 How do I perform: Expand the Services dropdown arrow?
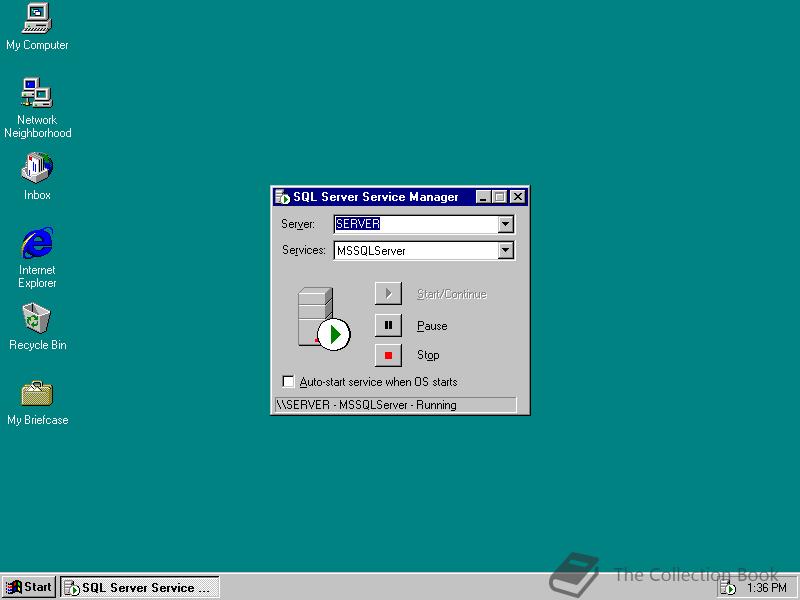tap(506, 251)
